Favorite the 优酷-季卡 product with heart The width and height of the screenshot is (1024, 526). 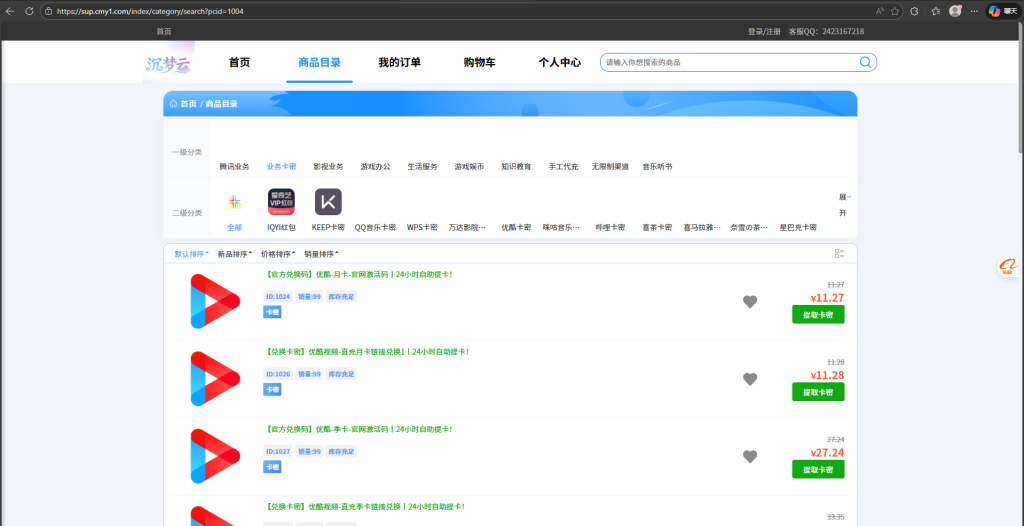pos(750,457)
